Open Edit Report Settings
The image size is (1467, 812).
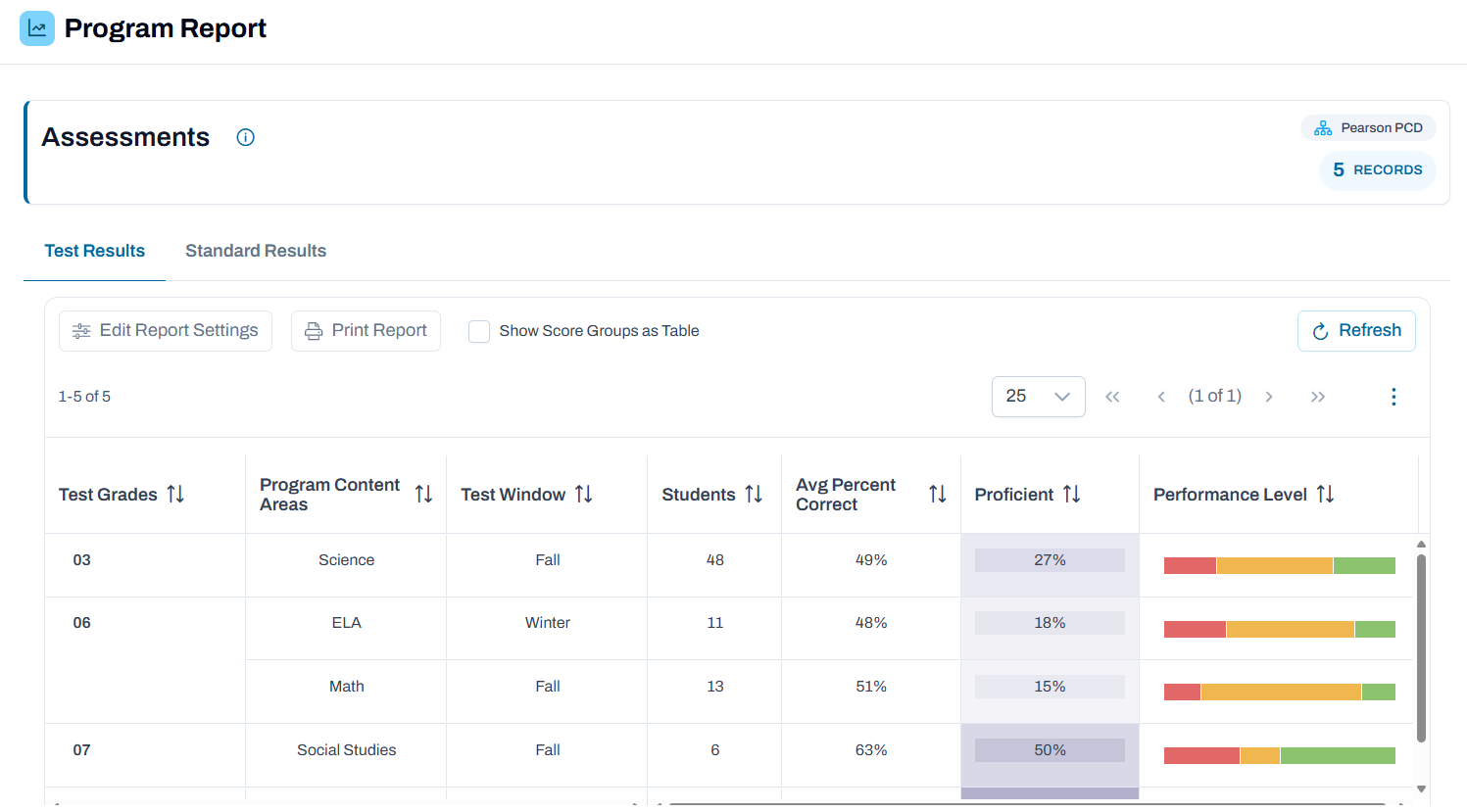coord(166,331)
